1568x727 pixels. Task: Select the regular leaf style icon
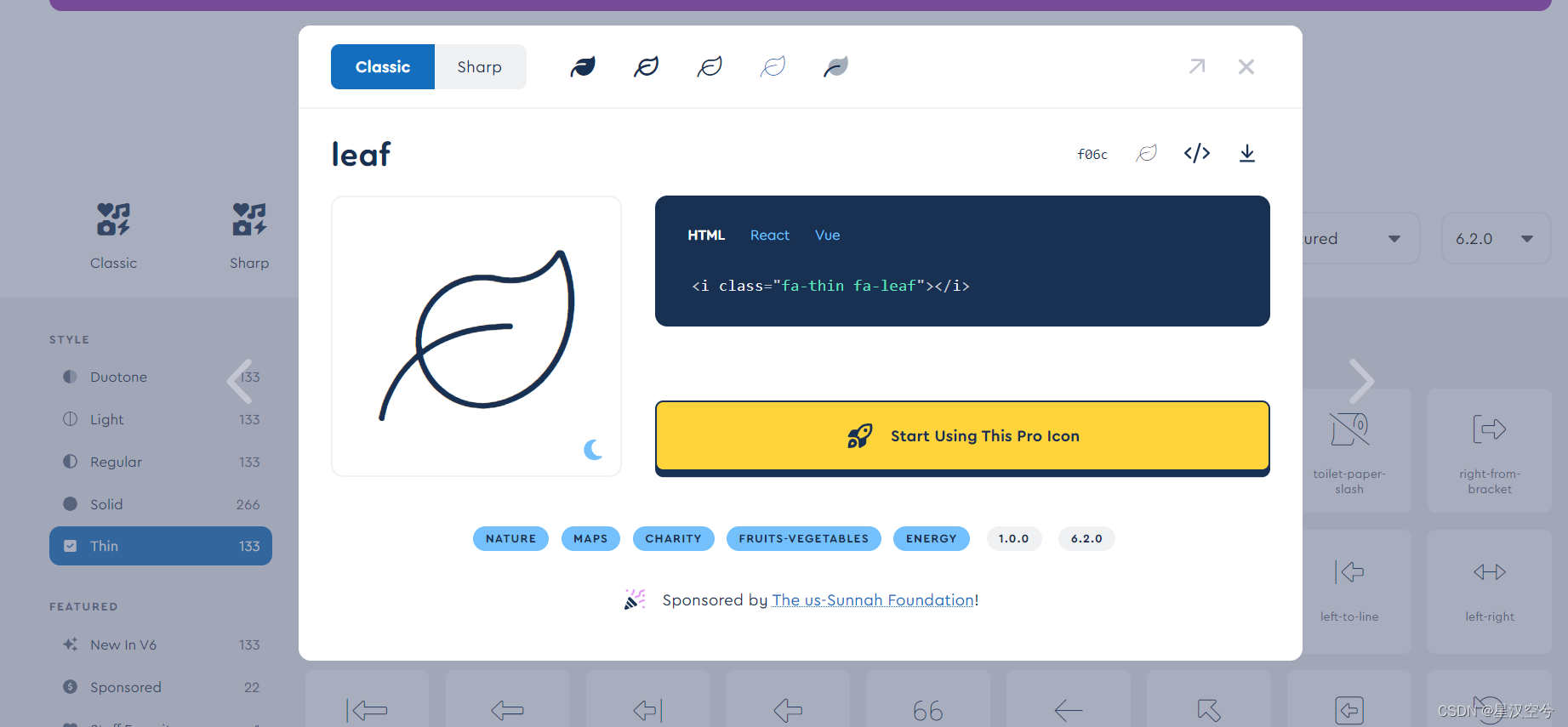647,66
